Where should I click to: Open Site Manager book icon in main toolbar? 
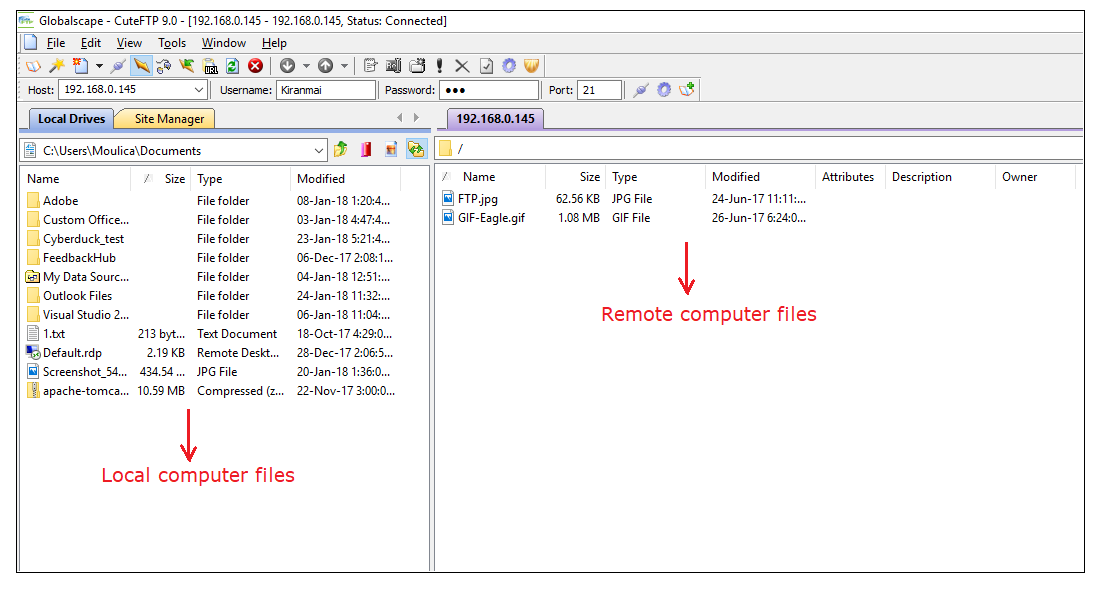coord(33,66)
